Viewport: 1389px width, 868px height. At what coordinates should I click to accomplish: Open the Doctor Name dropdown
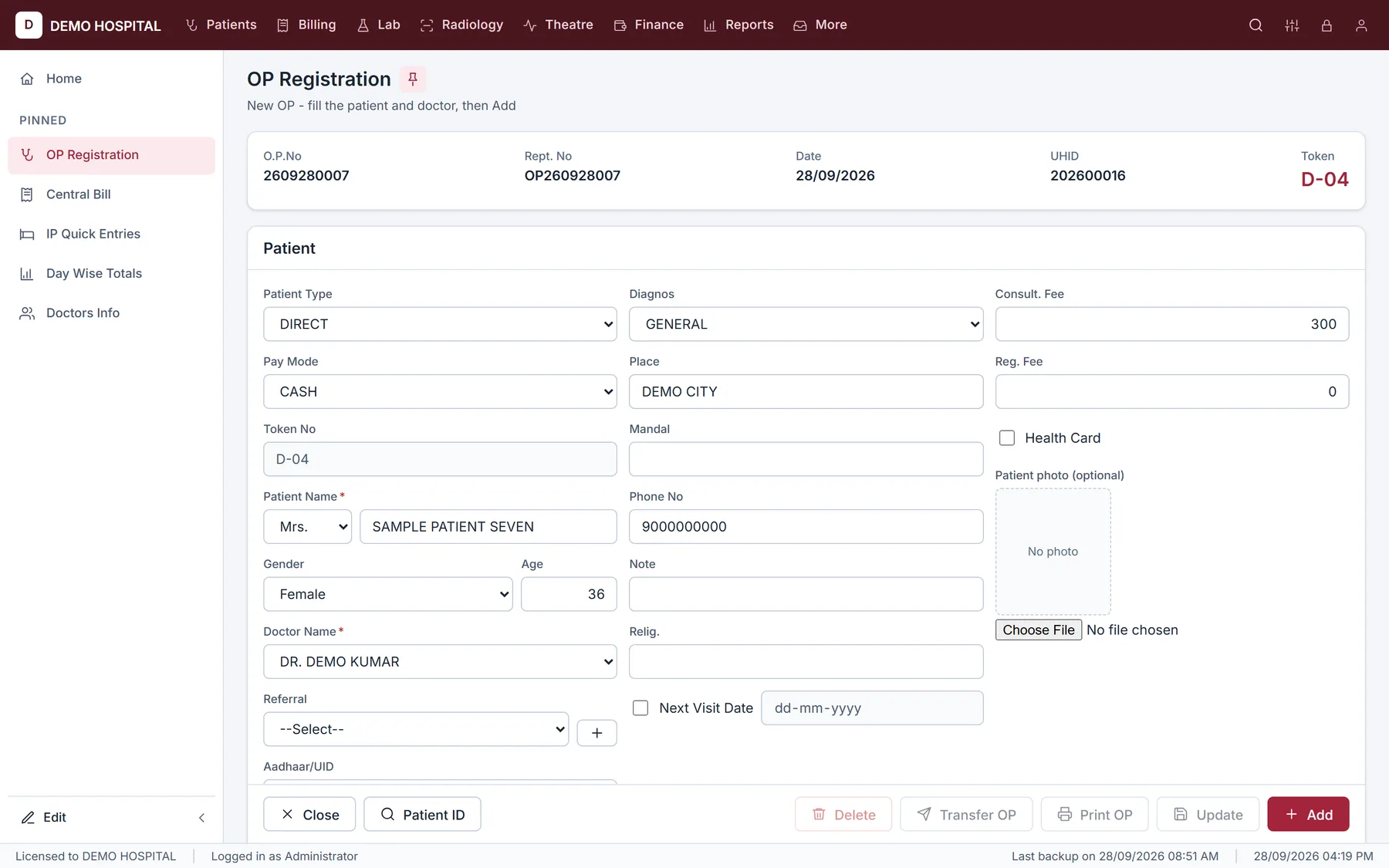440,662
